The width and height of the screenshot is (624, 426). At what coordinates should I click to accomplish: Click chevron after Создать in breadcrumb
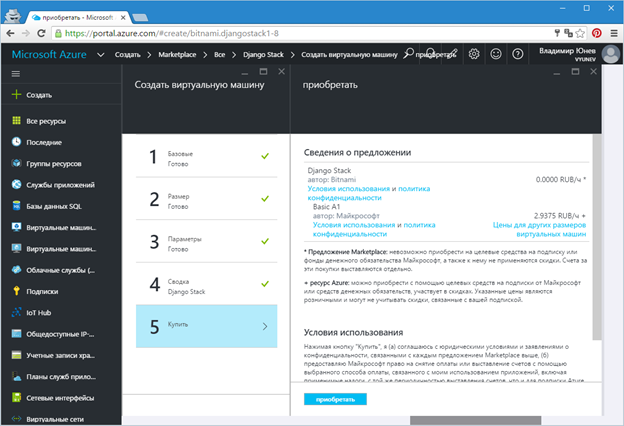pos(149,55)
